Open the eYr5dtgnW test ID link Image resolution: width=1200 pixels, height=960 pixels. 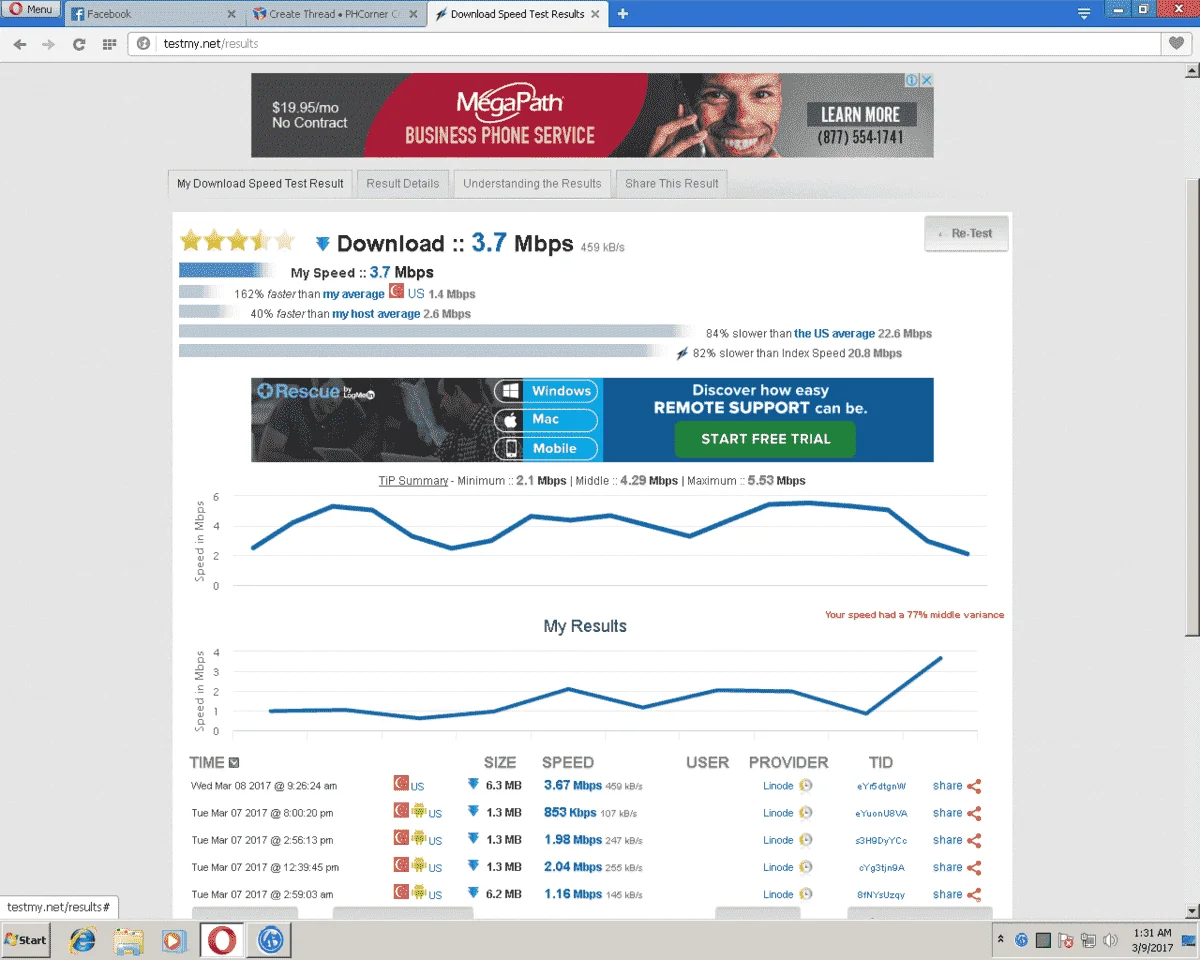click(881, 787)
